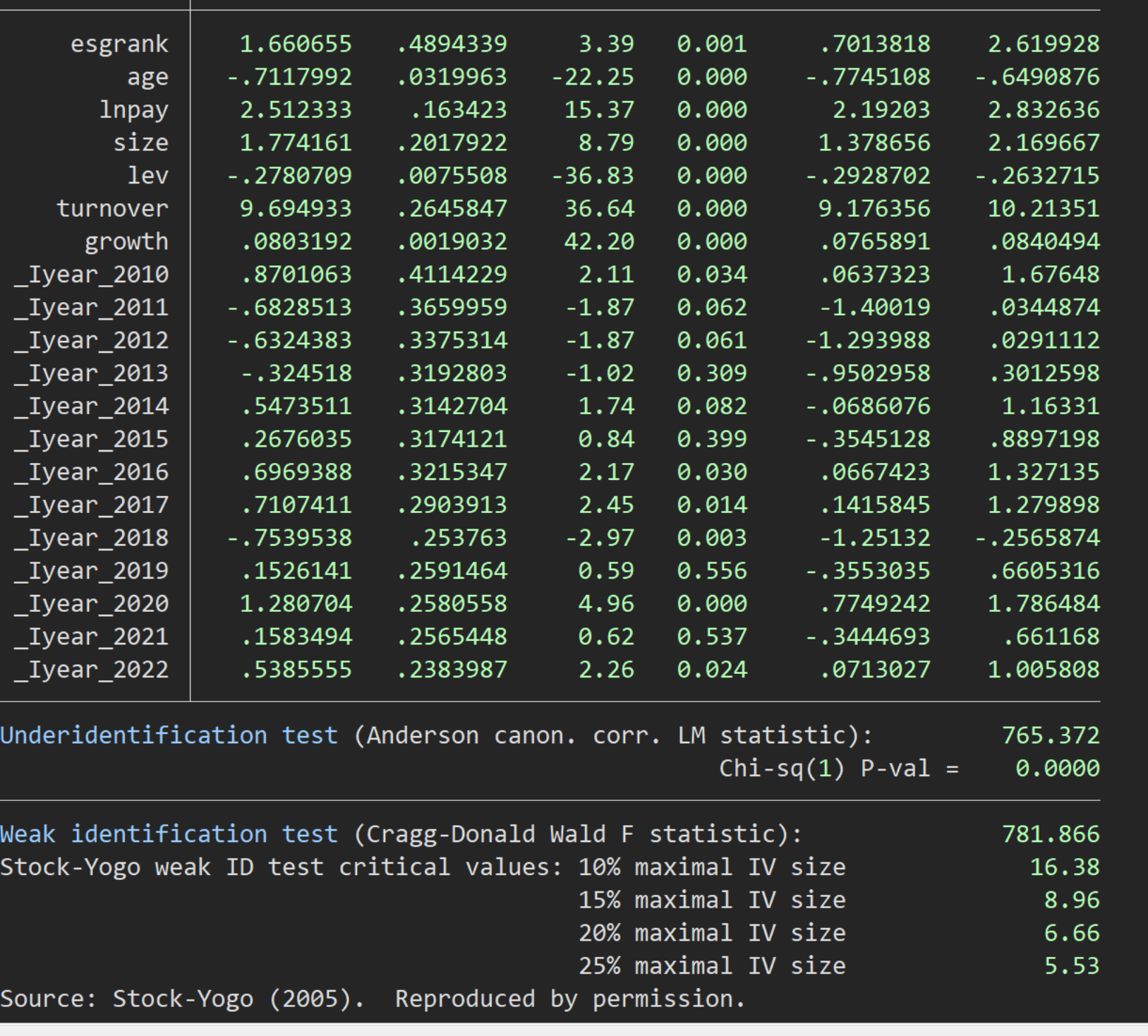Open the Underidentification test link
The height and width of the screenshot is (1036, 1148).
coord(169,735)
